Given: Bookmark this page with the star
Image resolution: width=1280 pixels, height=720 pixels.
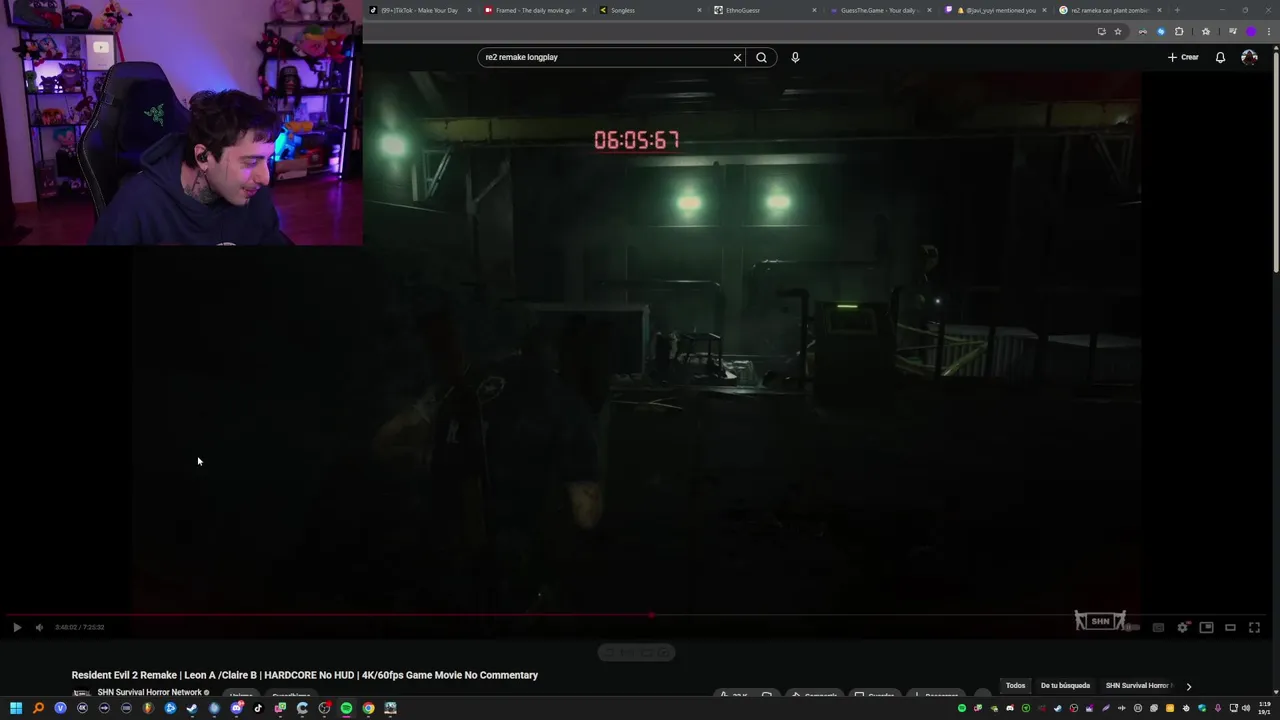Looking at the screenshot, I should [1118, 31].
